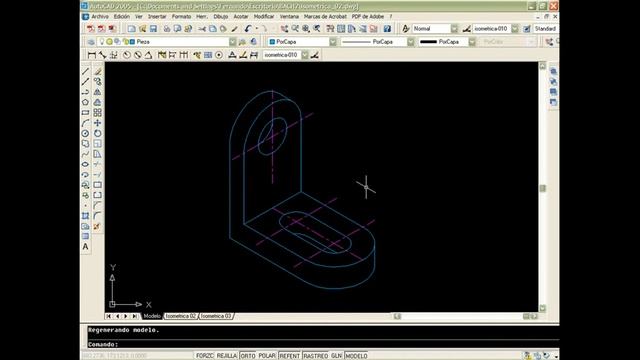This screenshot has height=360, width=640.
Task: Toggle MODELO space button in status bar
Action: [356, 356]
